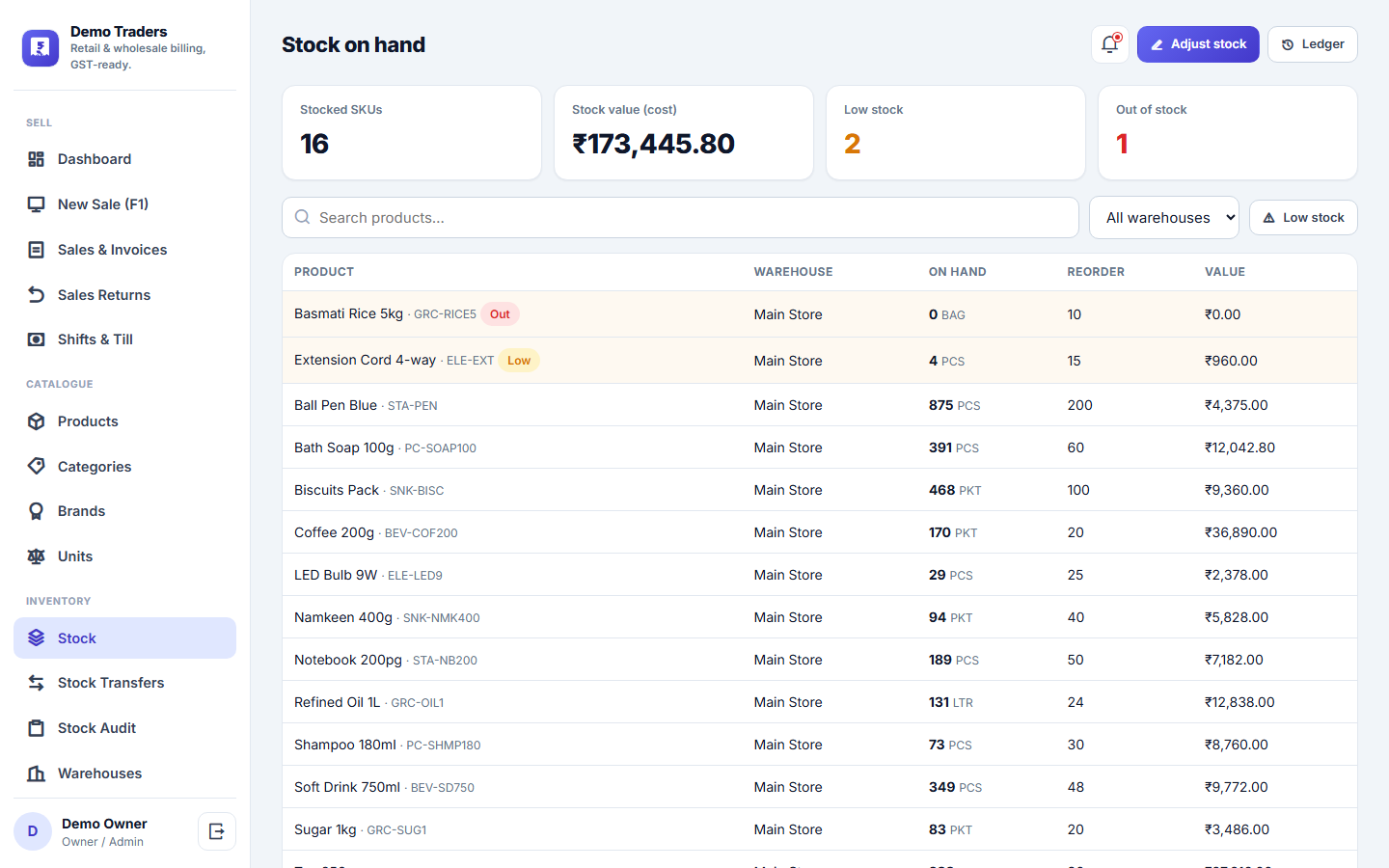Click the Stock Audit clipboard icon
The width and height of the screenshot is (1389, 868).
[x=37, y=728]
